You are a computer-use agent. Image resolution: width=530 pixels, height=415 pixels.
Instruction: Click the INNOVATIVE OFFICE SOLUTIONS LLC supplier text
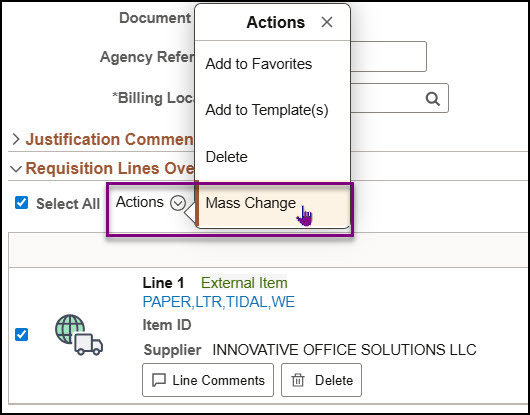(x=344, y=350)
